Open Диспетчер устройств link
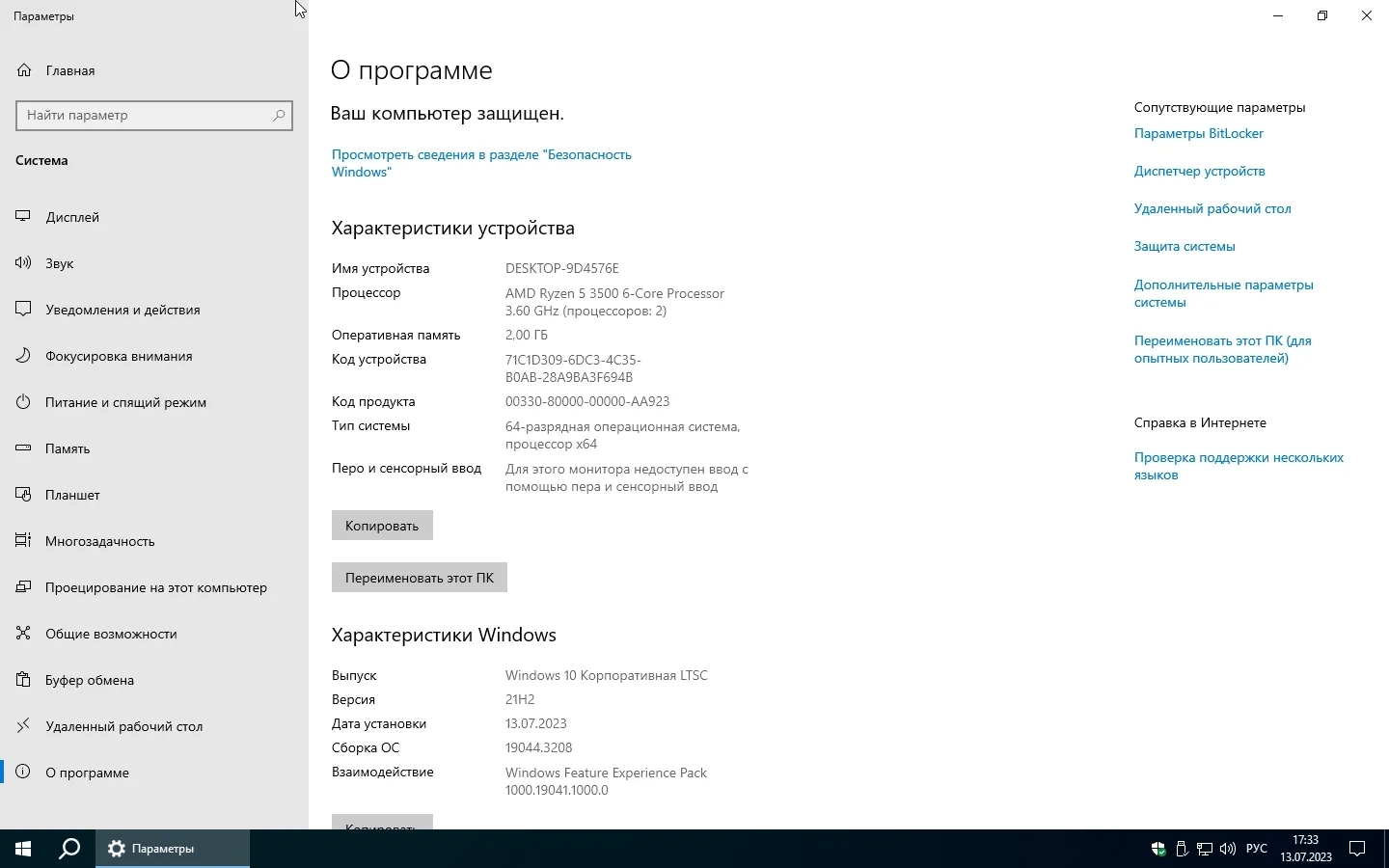The width and height of the screenshot is (1389, 868). tap(1200, 172)
